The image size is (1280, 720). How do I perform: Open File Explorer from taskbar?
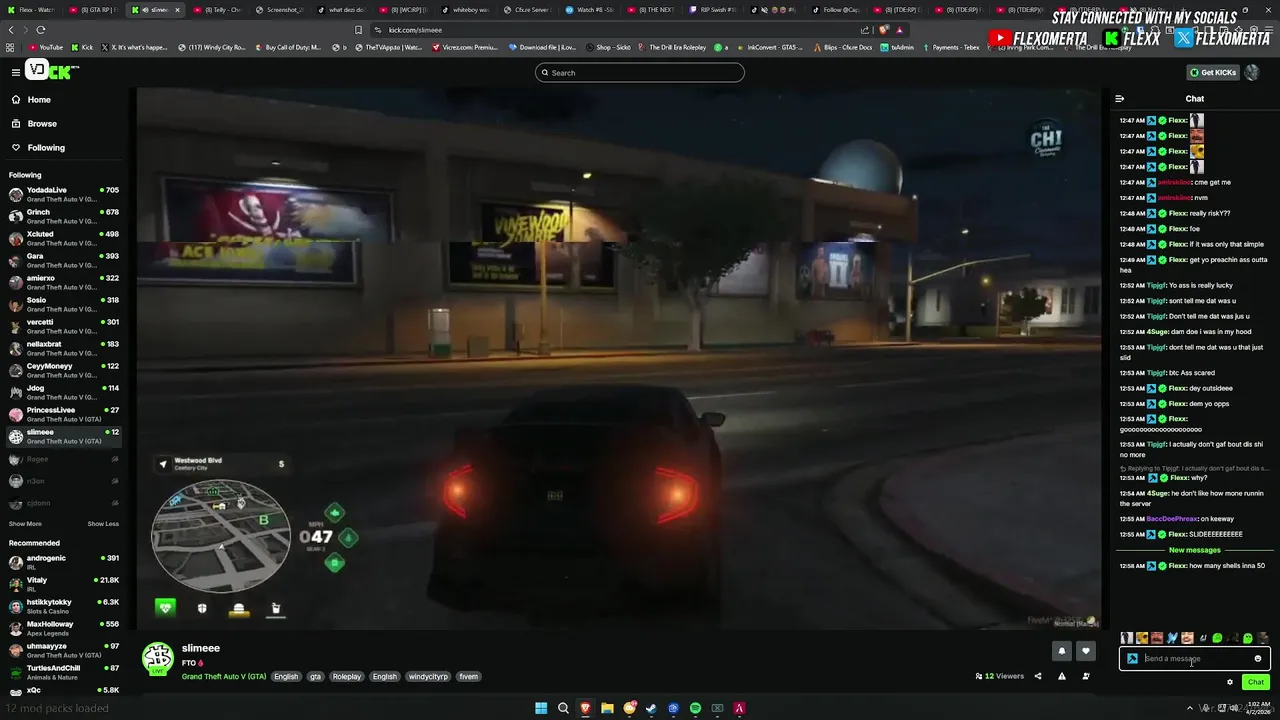(607, 708)
